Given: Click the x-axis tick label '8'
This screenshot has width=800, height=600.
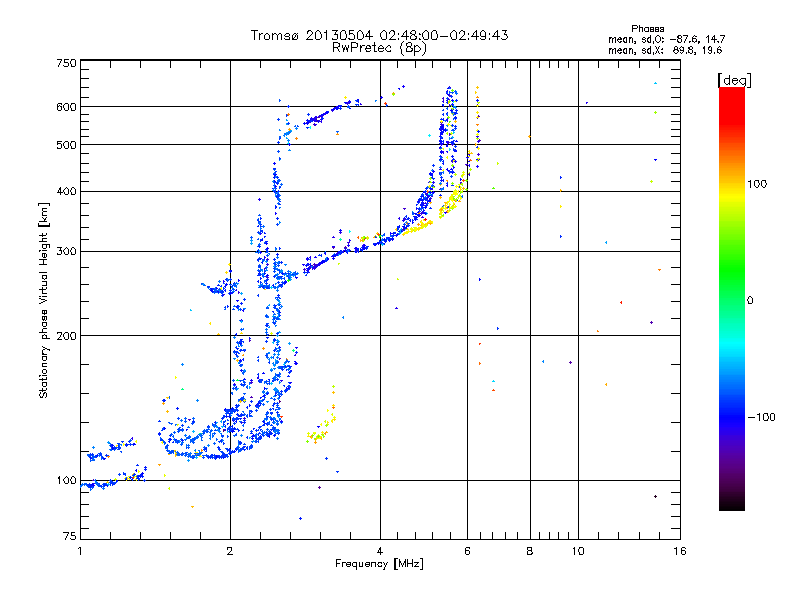Looking at the screenshot, I should (530, 551).
